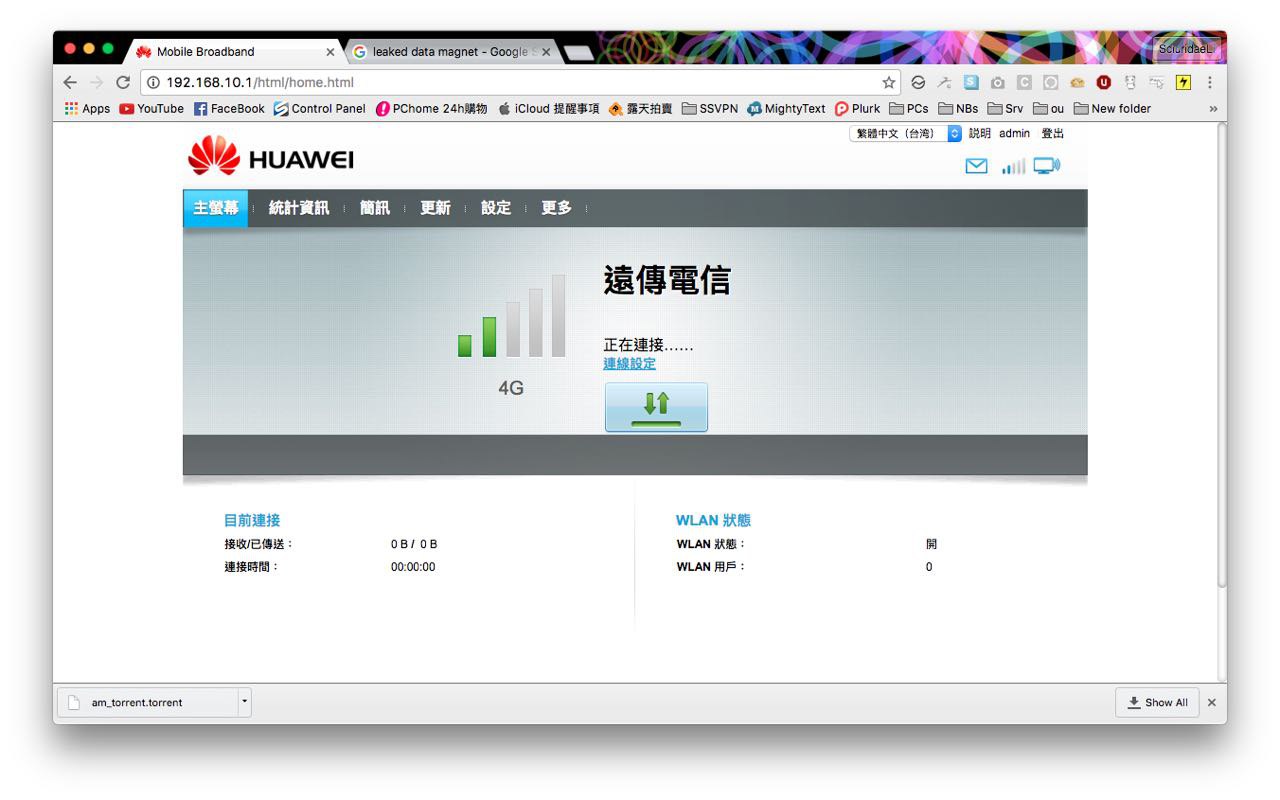1280x800 pixels.
Task: Click the address bar showing 192.168.10.1
Action: pyautogui.click(x=510, y=83)
